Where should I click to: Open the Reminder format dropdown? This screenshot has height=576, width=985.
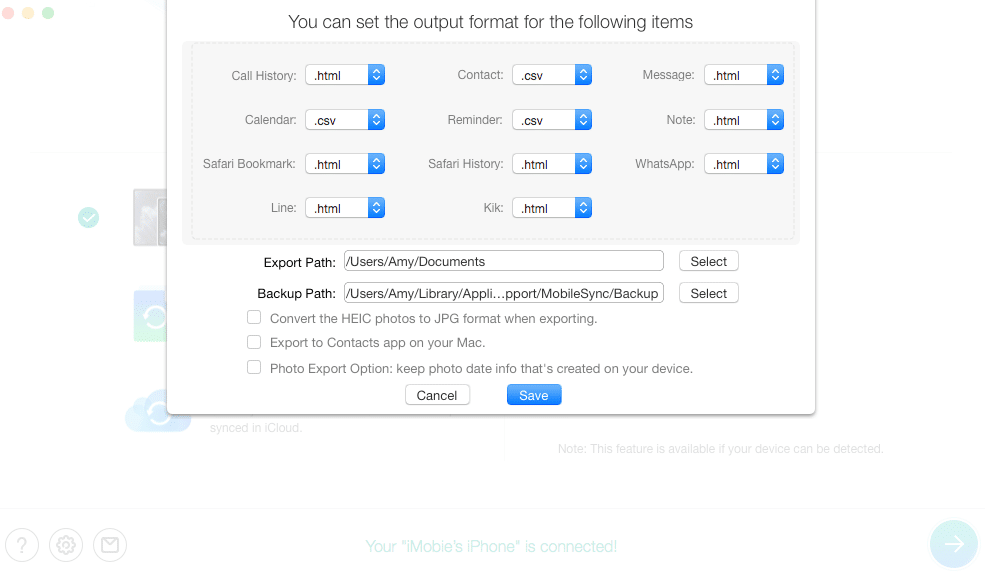tap(552, 120)
